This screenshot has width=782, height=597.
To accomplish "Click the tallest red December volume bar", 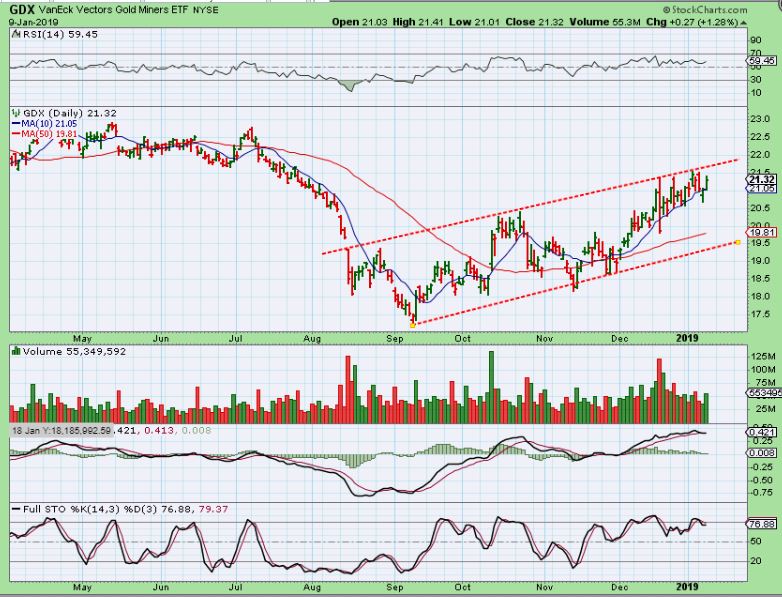I will pos(659,391).
